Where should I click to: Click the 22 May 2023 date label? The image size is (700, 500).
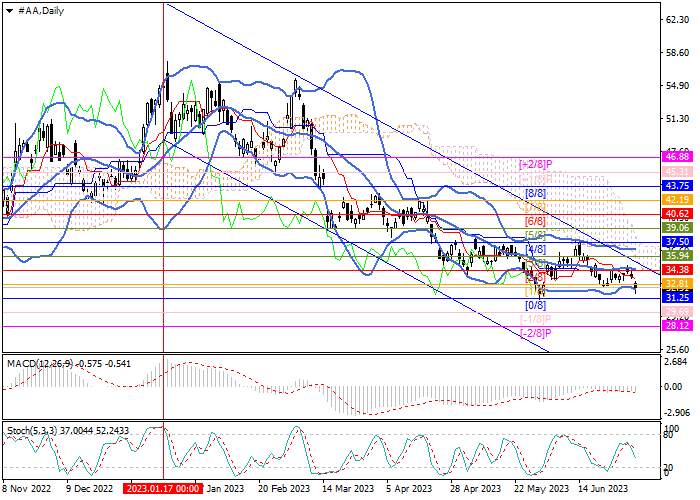pos(542,488)
